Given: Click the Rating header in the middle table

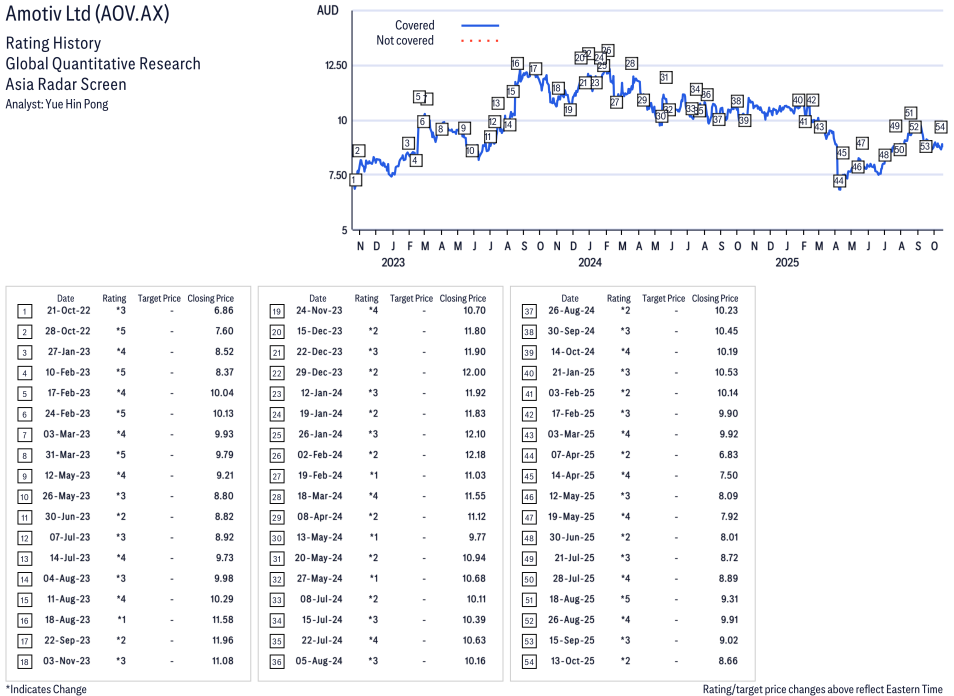Looking at the screenshot, I should [366, 298].
